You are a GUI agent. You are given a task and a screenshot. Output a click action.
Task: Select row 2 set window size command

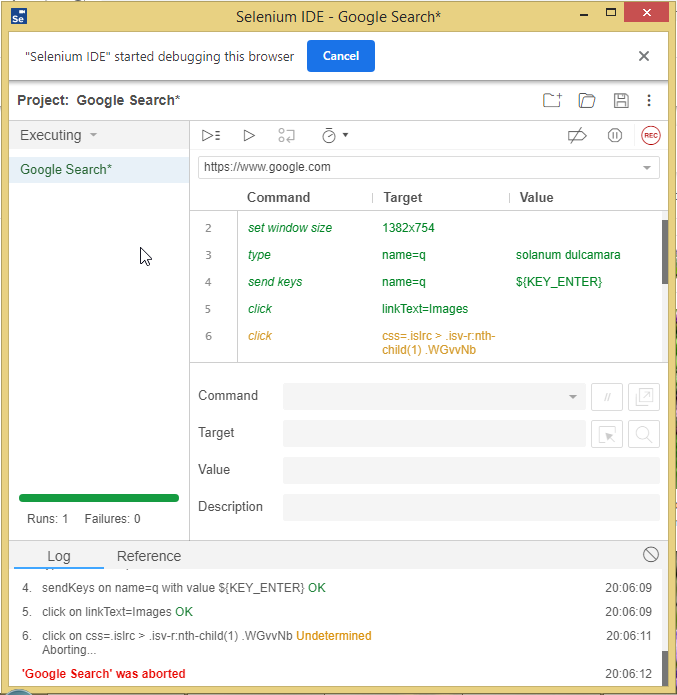[x=426, y=228]
